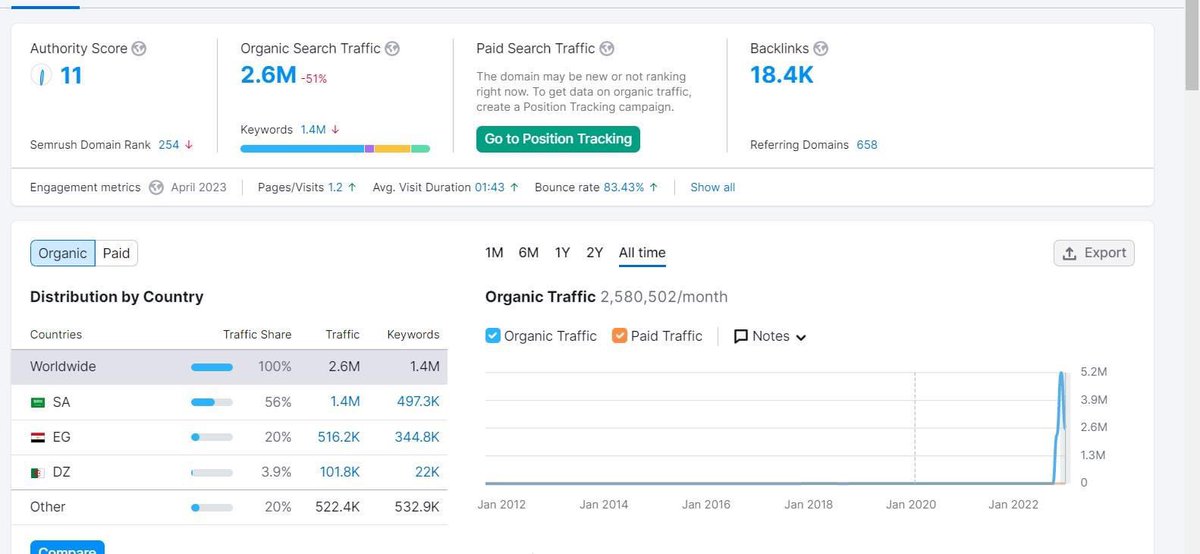
Task: Click the up arrow next to Pages/Visits 1.2
Action: (x=352, y=187)
